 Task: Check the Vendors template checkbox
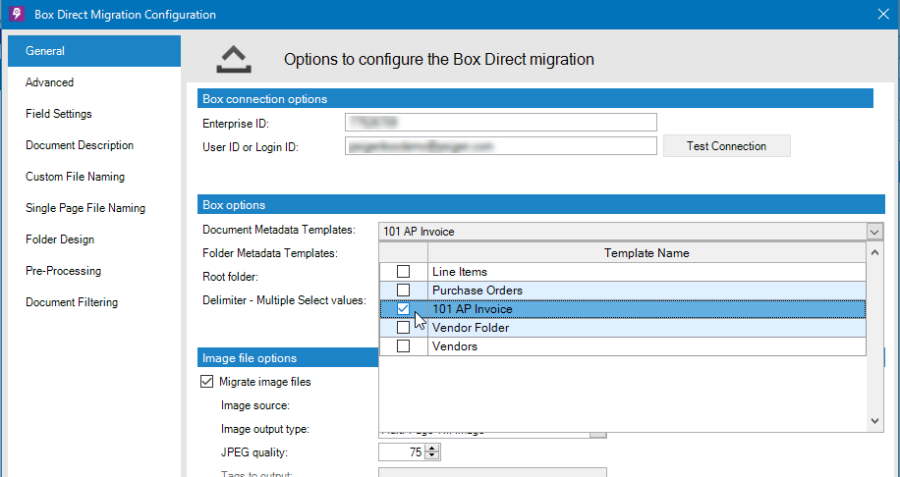point(403,346)
